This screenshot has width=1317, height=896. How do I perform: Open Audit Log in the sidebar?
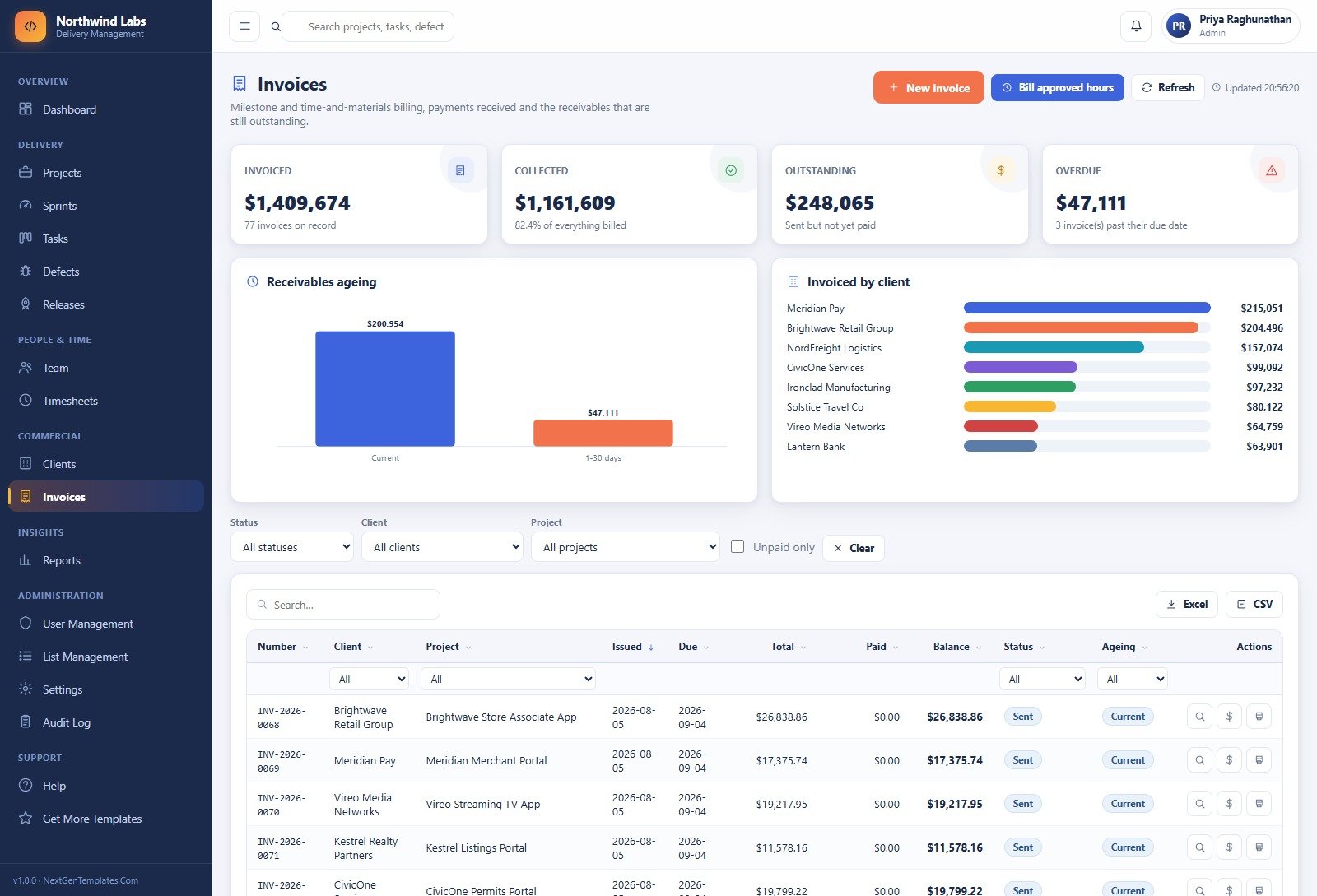[106, 722]
